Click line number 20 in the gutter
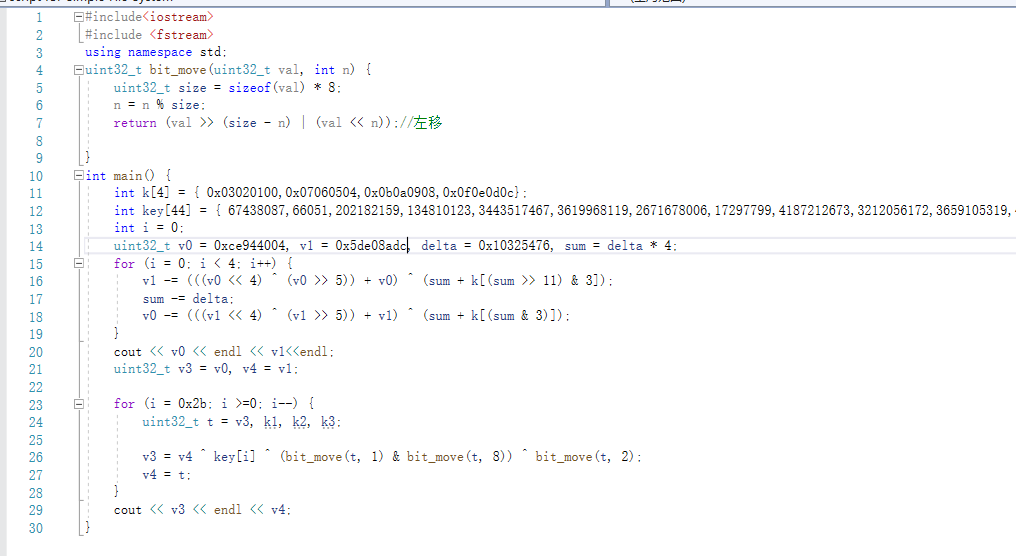The height and width of the screenshot is (556, 1016). pos(36,352)
